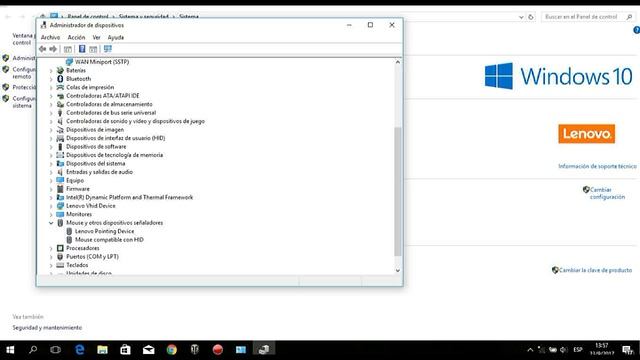This screenshot has width=640, height=360.
Task: Click the Back arrow in Device Manager toolbar
Action: pos(42,49)
